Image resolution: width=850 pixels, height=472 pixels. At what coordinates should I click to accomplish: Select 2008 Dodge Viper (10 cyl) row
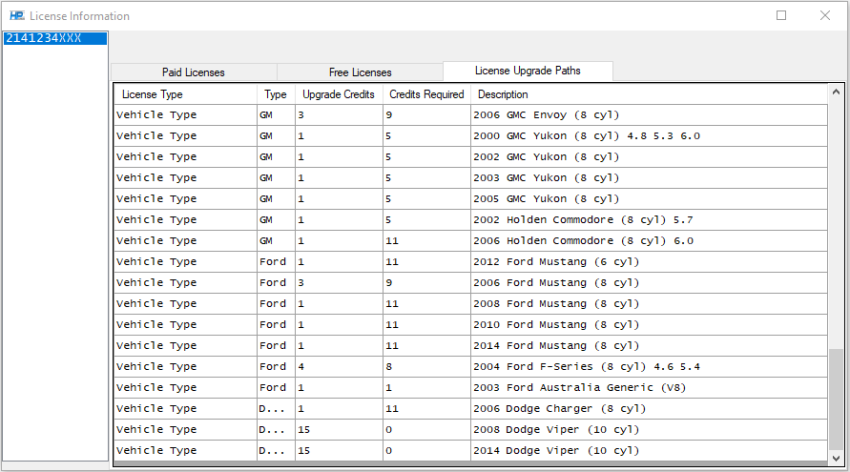[471, 430]
